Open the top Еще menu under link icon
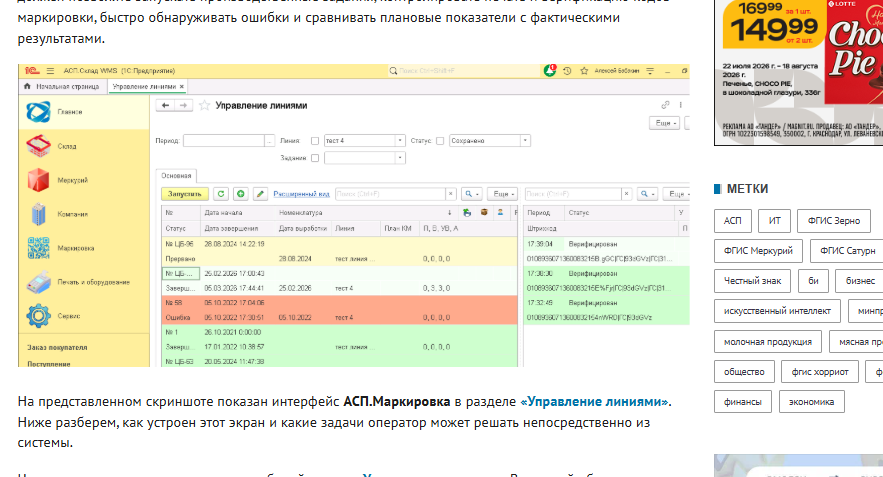Viewport: 883px width, 477px height. tap(665, 123)
